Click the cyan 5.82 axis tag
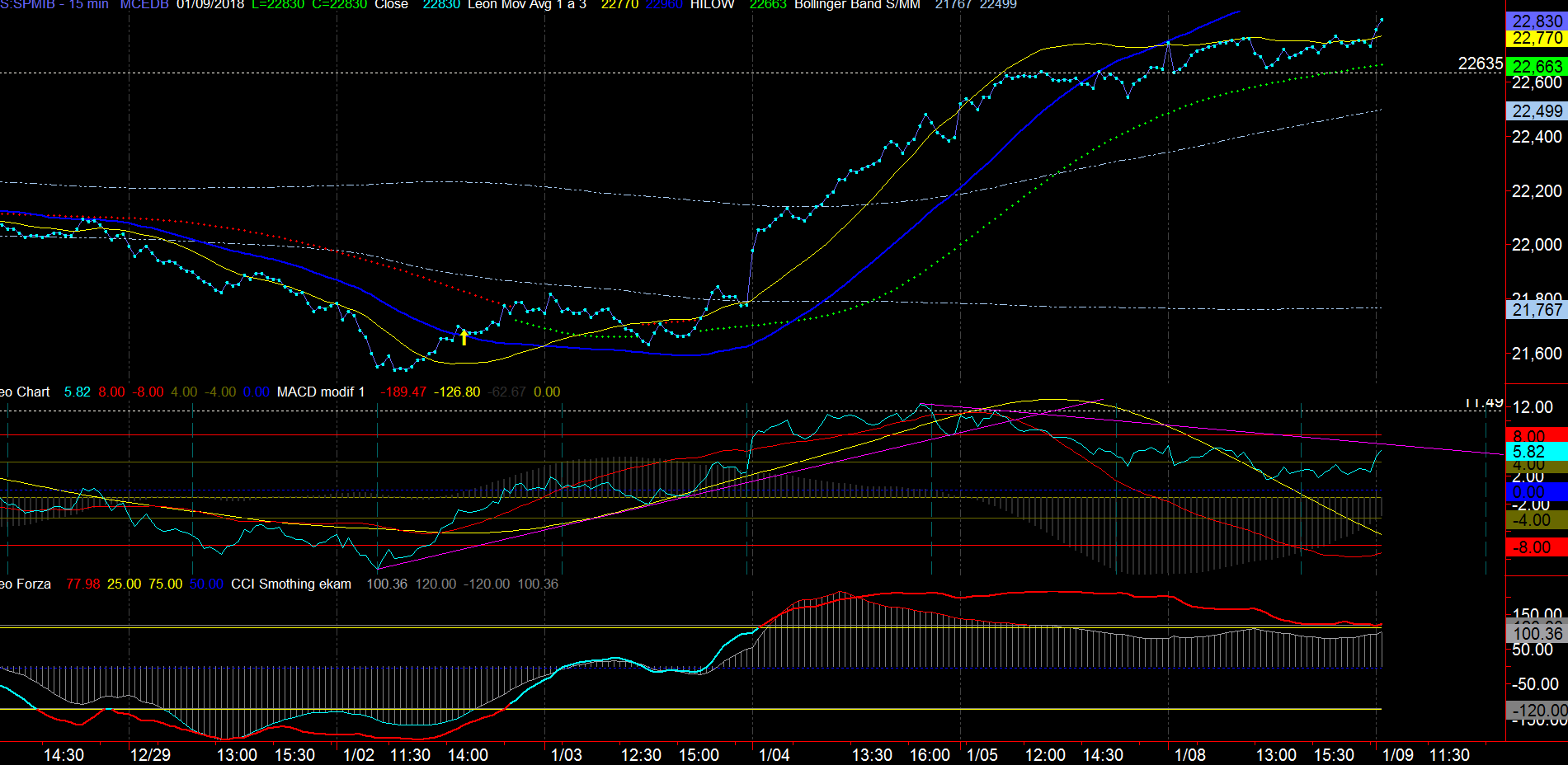The width and height of the screenshot is (1568, 765). coord(1537,452)
